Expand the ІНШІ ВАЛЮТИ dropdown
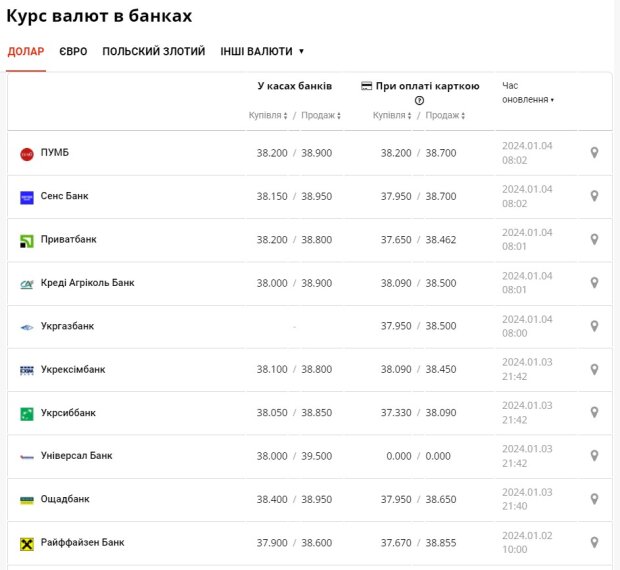This screenshot has width=620, height=570. (262, 51)
